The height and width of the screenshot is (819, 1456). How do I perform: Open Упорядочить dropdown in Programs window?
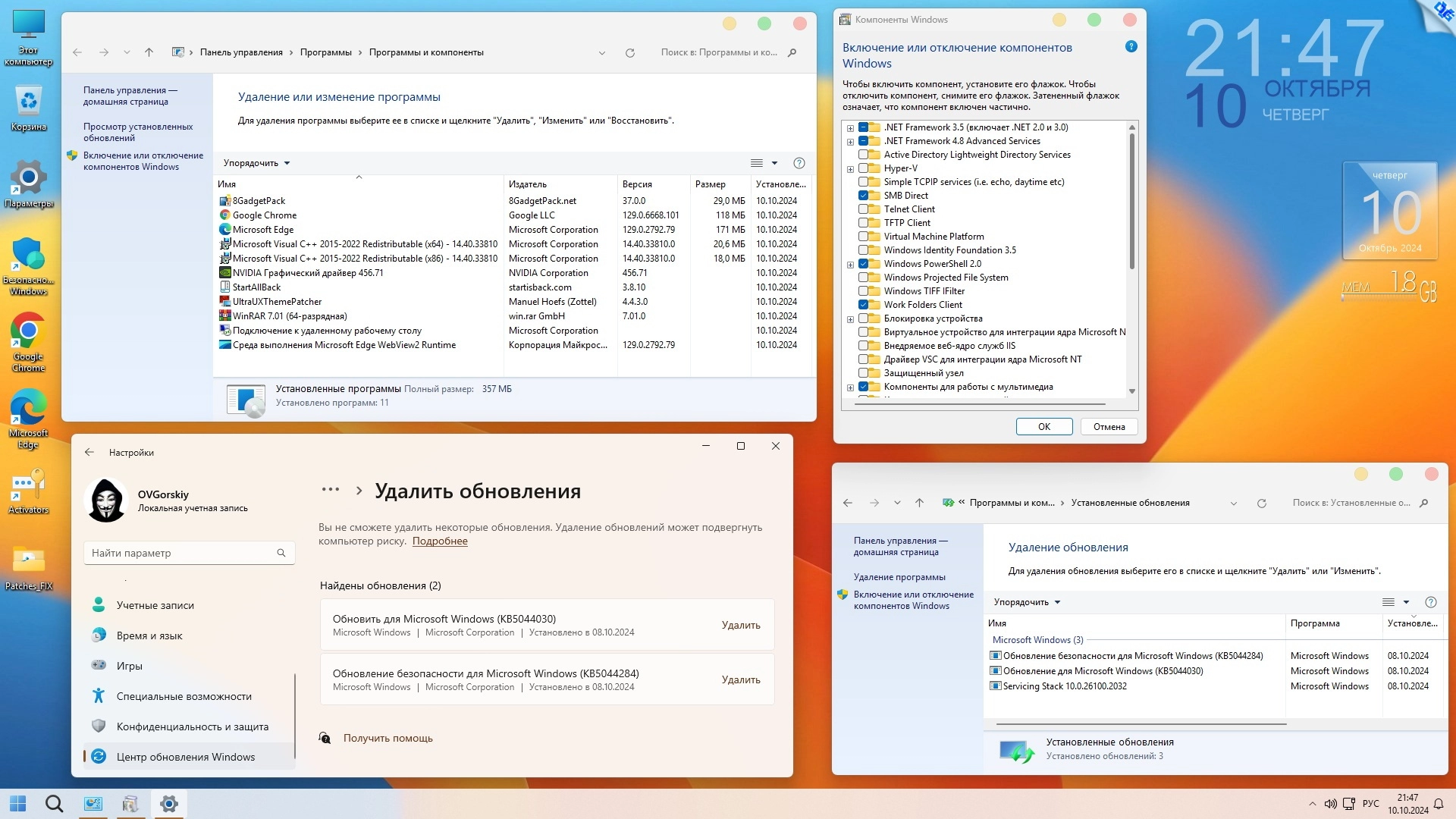click(256, 163)
